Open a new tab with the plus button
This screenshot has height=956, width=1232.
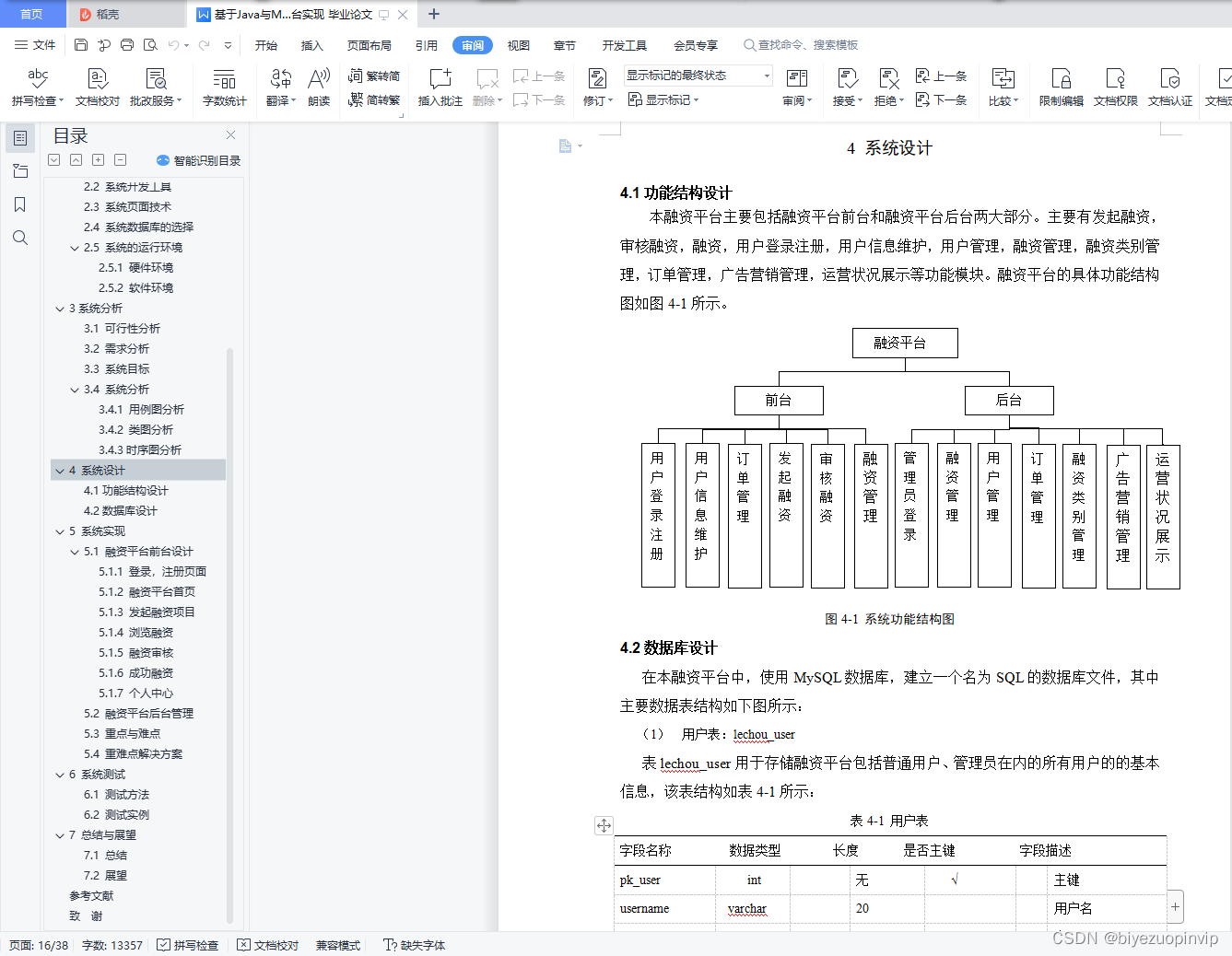(x=434, y=14)
